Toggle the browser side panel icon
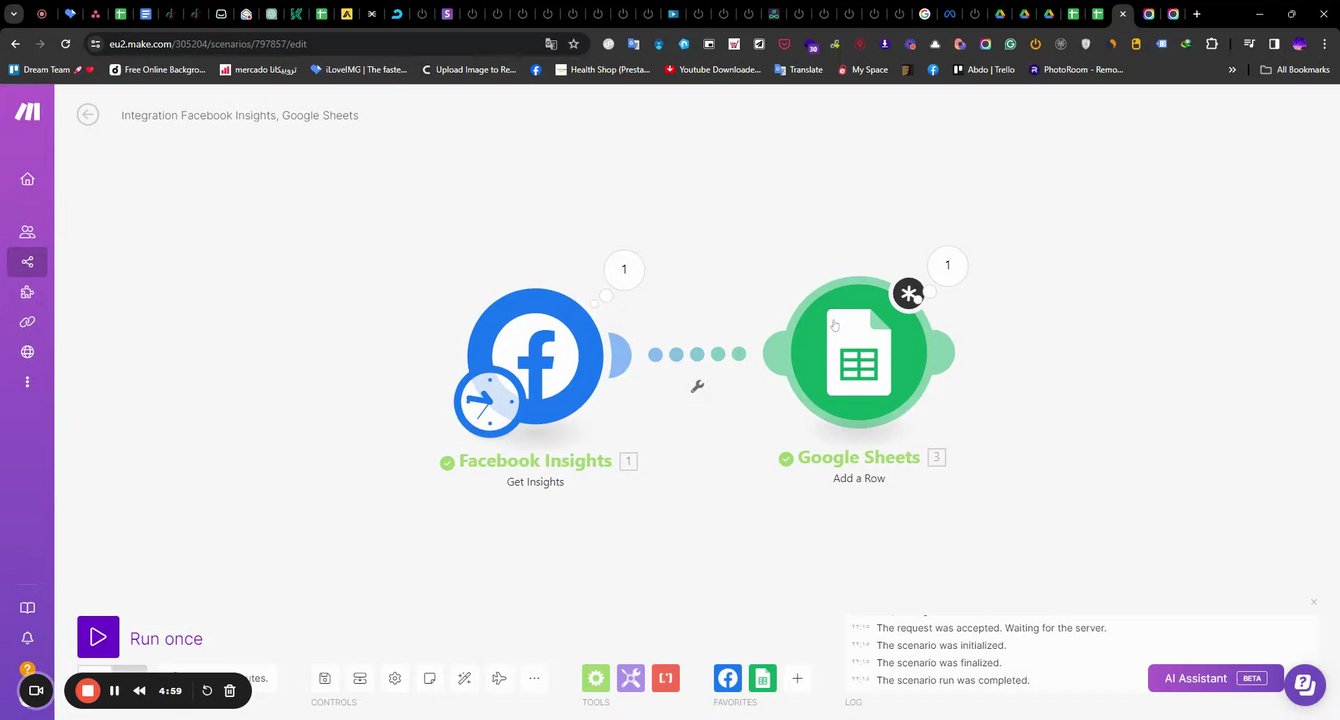The image size is (1340, 720). click(1274, 44)
